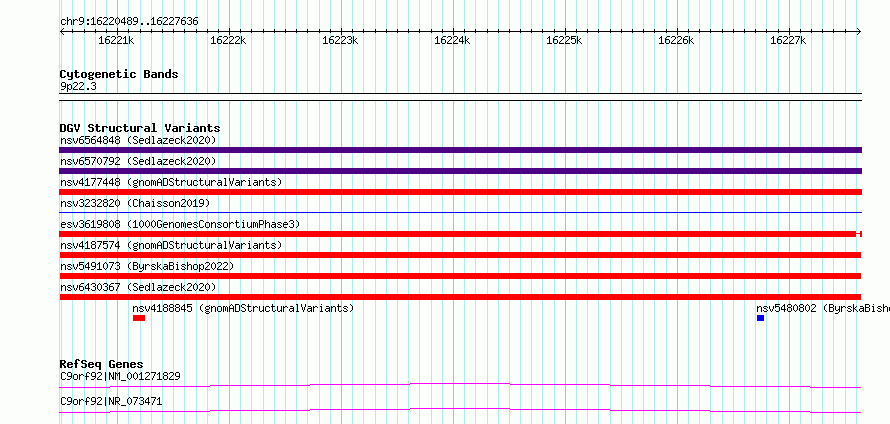Click the small blue block under nsv5480802
Image resolution: width=890 pixels, height=424 pixels.
[x=761, y=318]
